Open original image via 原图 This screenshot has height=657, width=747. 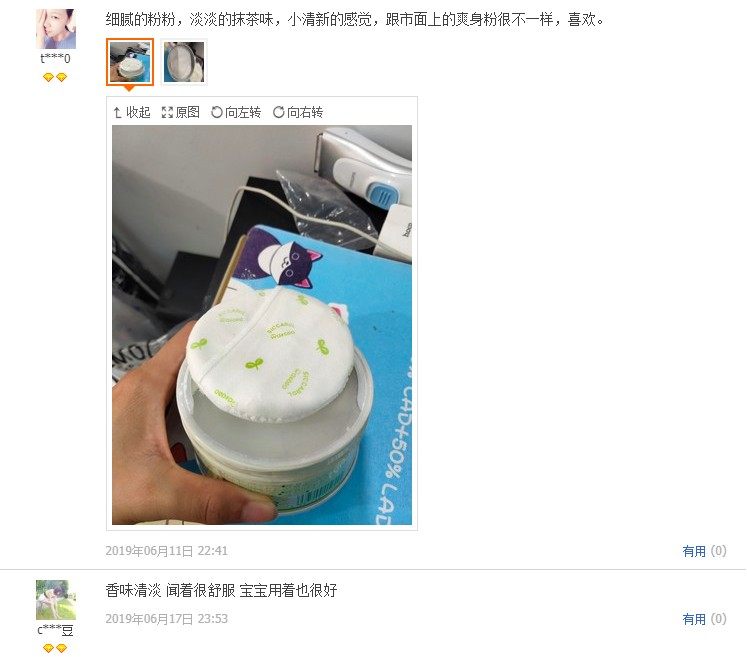point(181,112)
